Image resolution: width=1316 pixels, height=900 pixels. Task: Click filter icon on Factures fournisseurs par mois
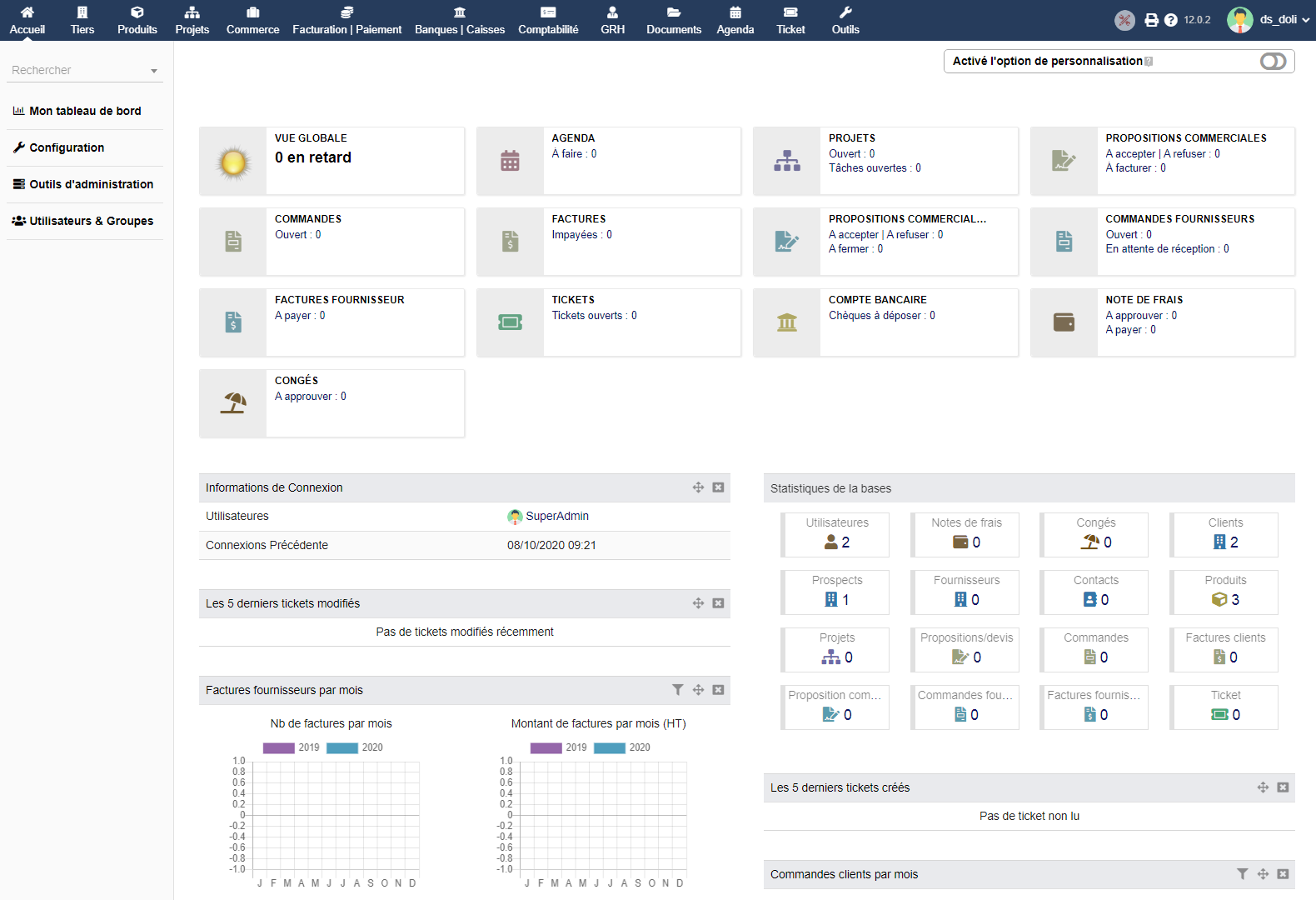(677, 690)
